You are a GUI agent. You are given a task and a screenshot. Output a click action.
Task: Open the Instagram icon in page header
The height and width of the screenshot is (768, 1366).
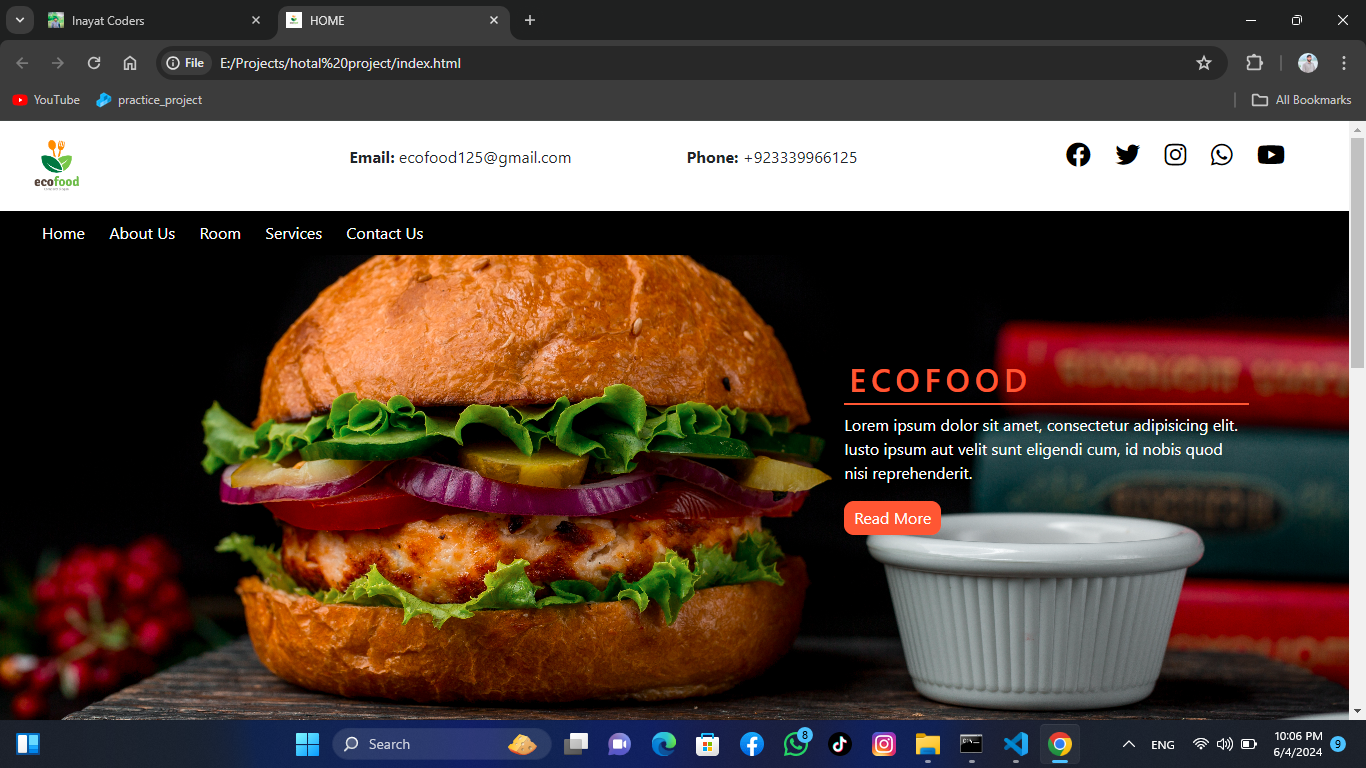1175,155
